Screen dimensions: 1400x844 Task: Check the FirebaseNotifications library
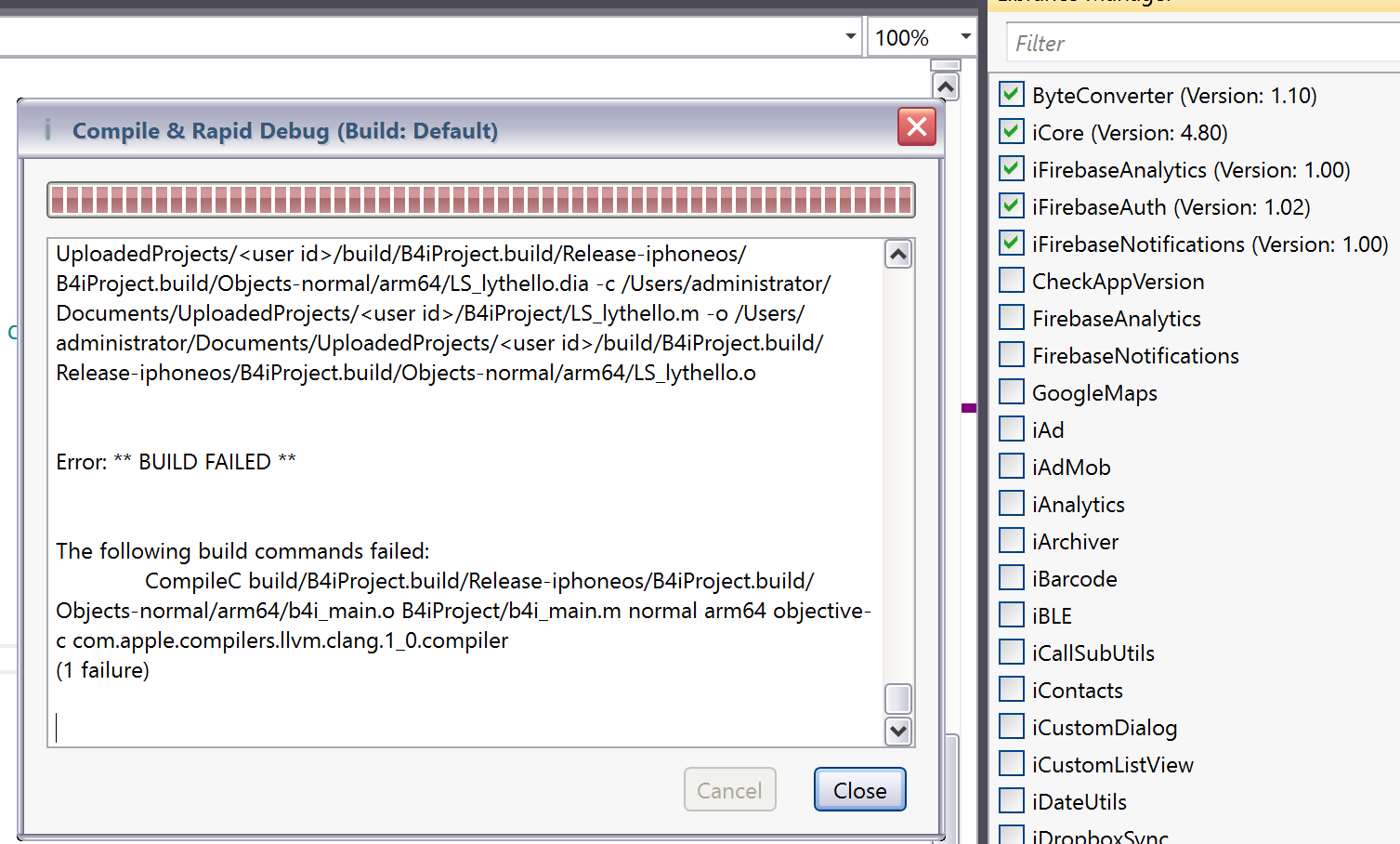pyautogui.click(x=1012, y=355)
